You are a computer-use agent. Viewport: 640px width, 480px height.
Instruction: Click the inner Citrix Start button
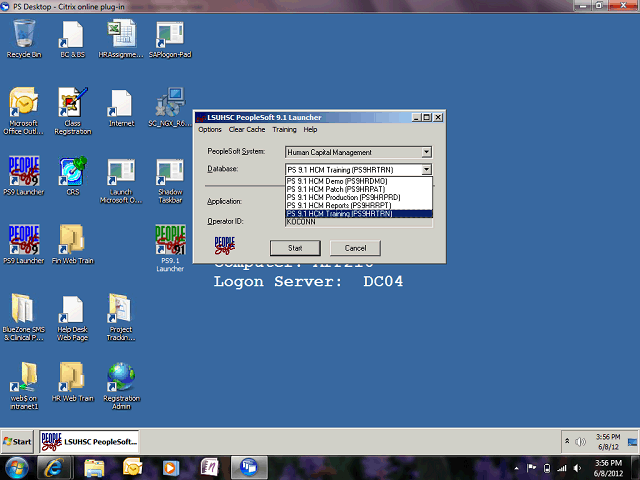17,442
